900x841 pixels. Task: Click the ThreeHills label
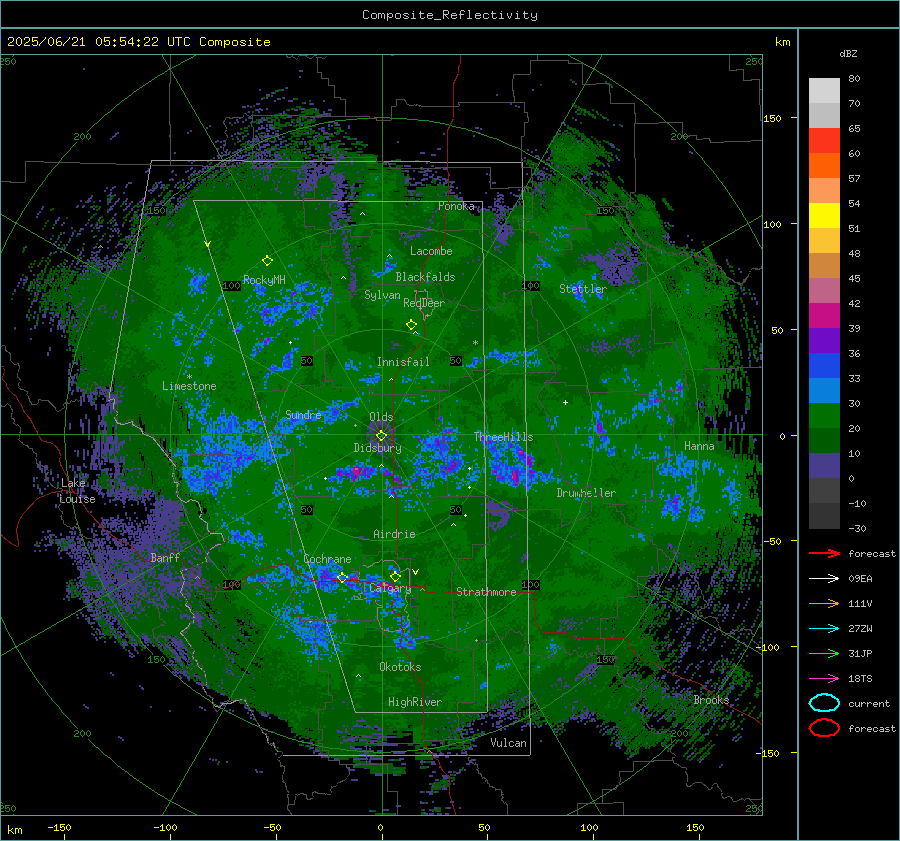coord(504,437)
